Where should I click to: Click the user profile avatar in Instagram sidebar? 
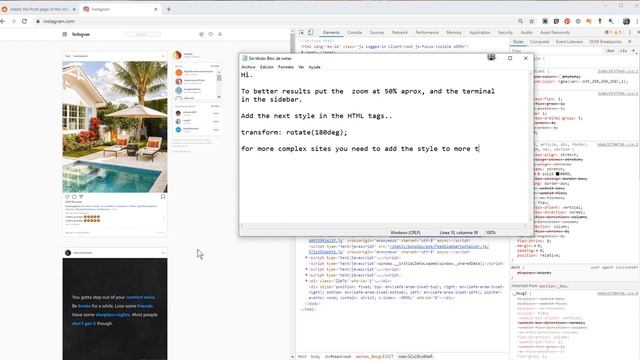pos(177,55)
